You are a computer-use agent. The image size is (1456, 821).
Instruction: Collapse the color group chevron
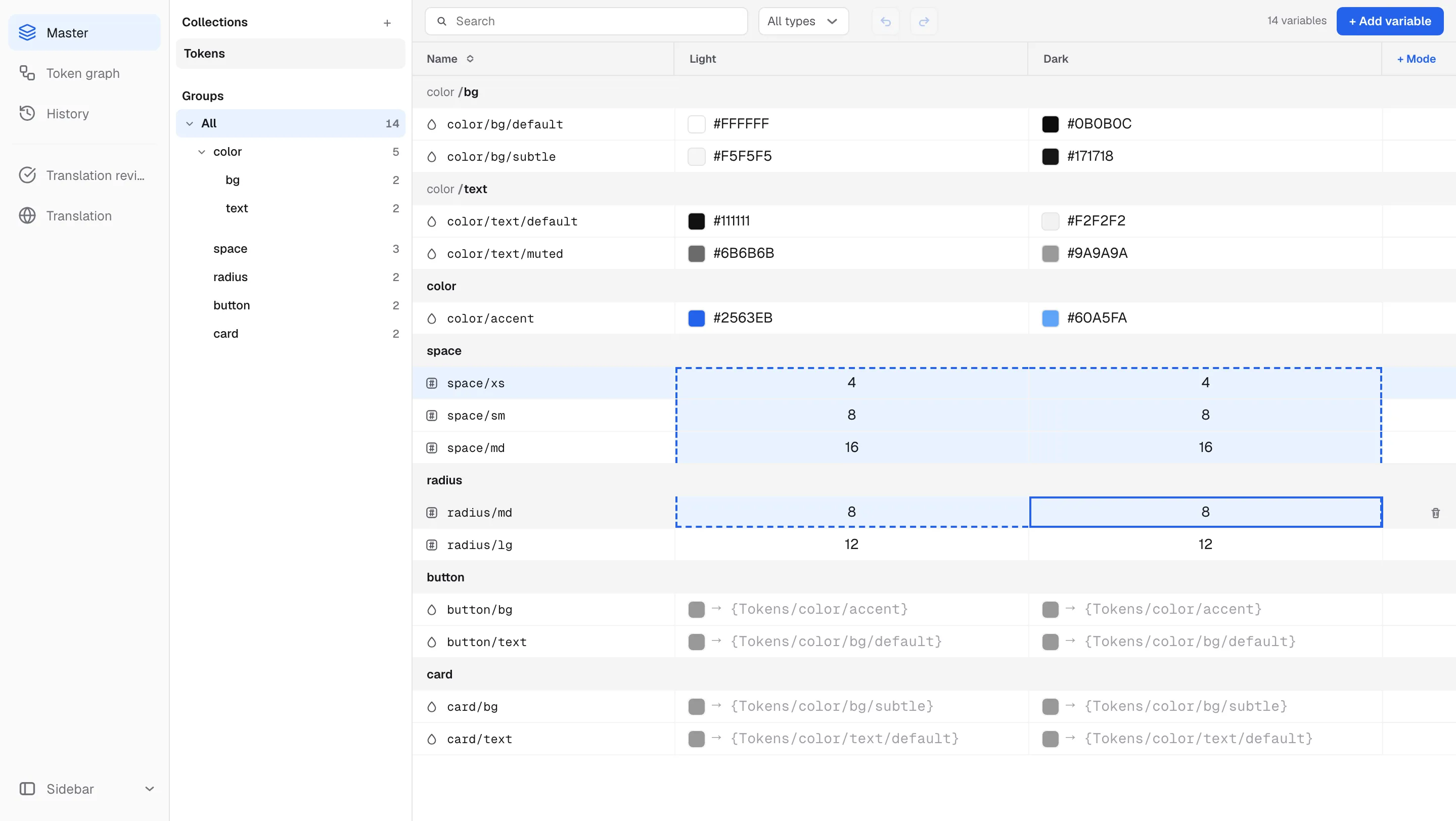coord(201,152)
